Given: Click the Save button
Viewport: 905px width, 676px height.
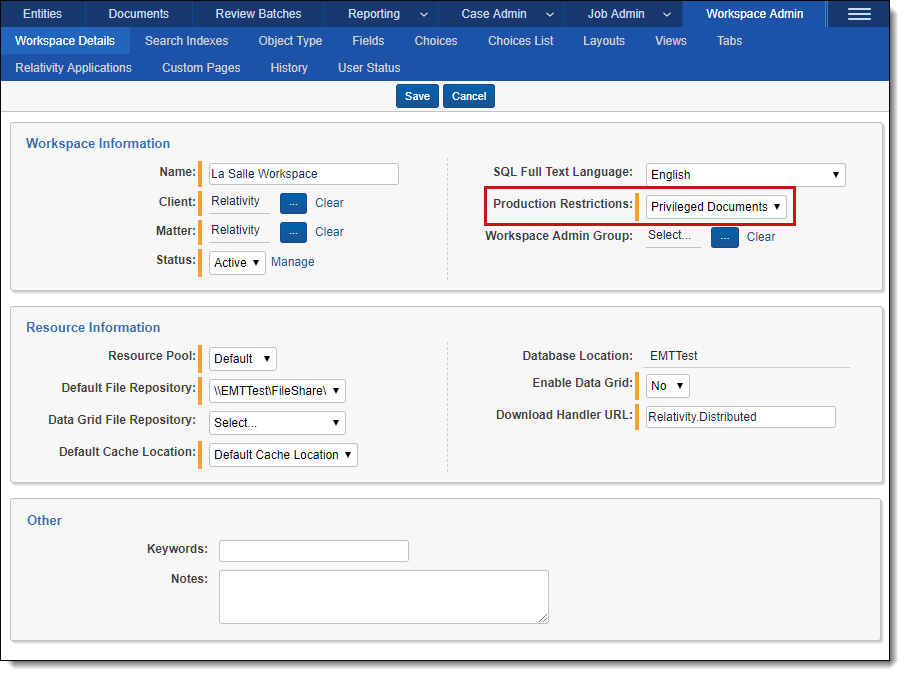Looking at the screenshot, I should [417, 96].
